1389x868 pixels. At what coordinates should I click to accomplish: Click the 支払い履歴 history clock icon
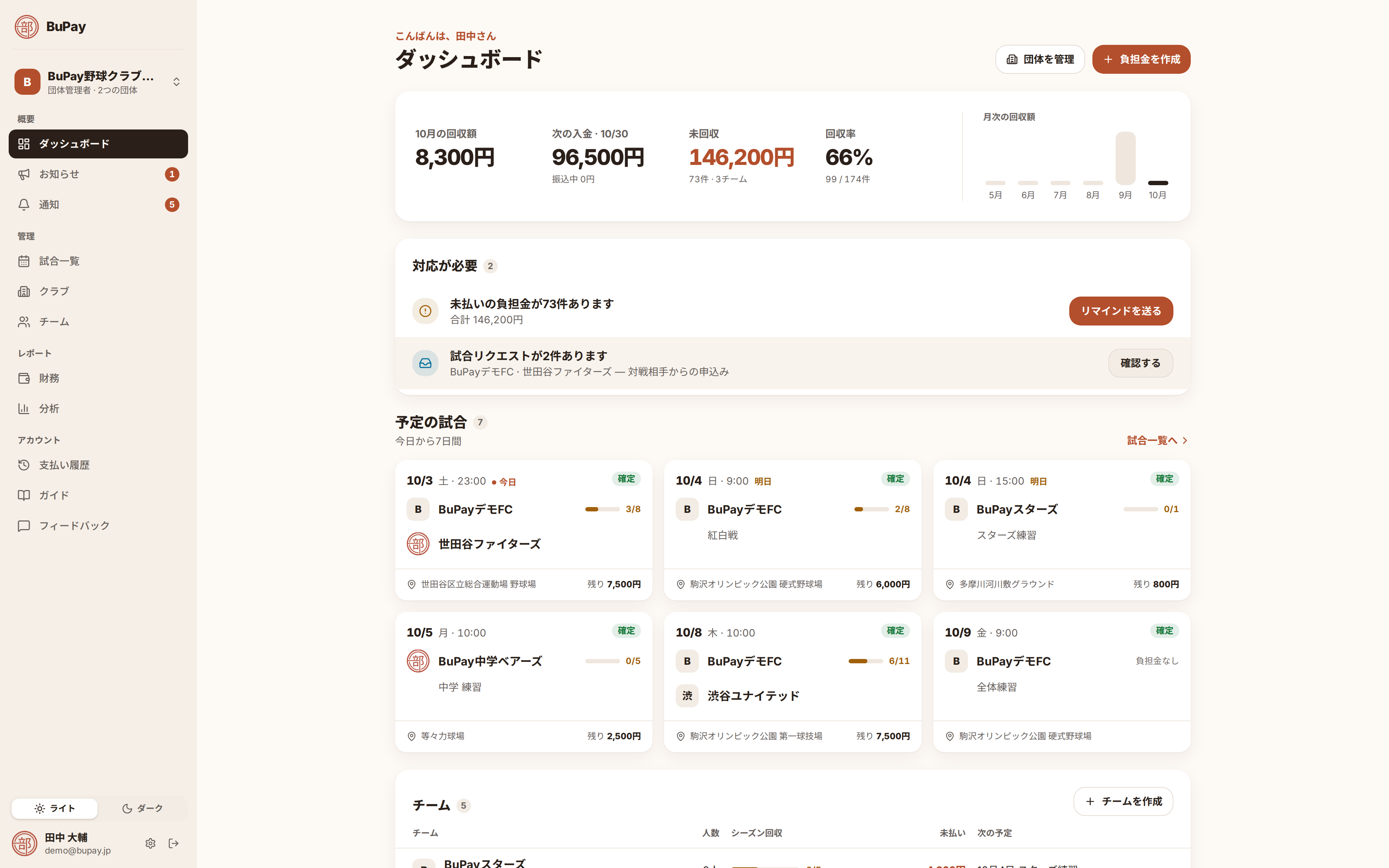click(x=24, y=465)
